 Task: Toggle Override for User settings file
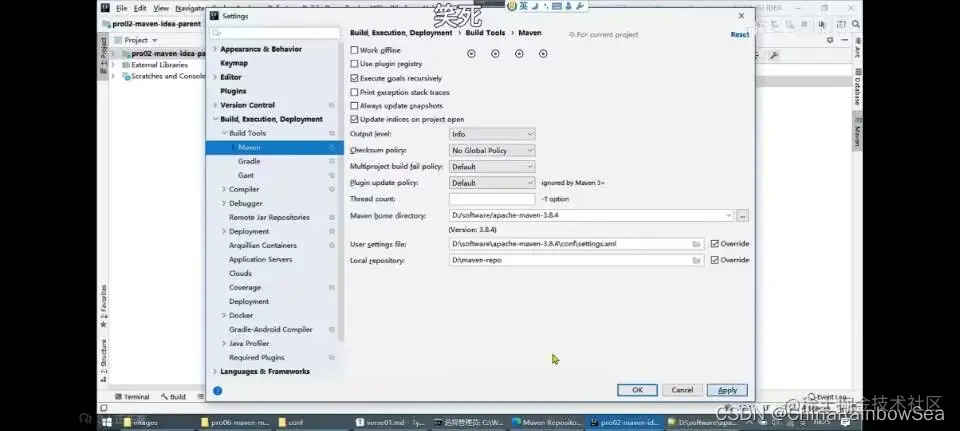714,244
